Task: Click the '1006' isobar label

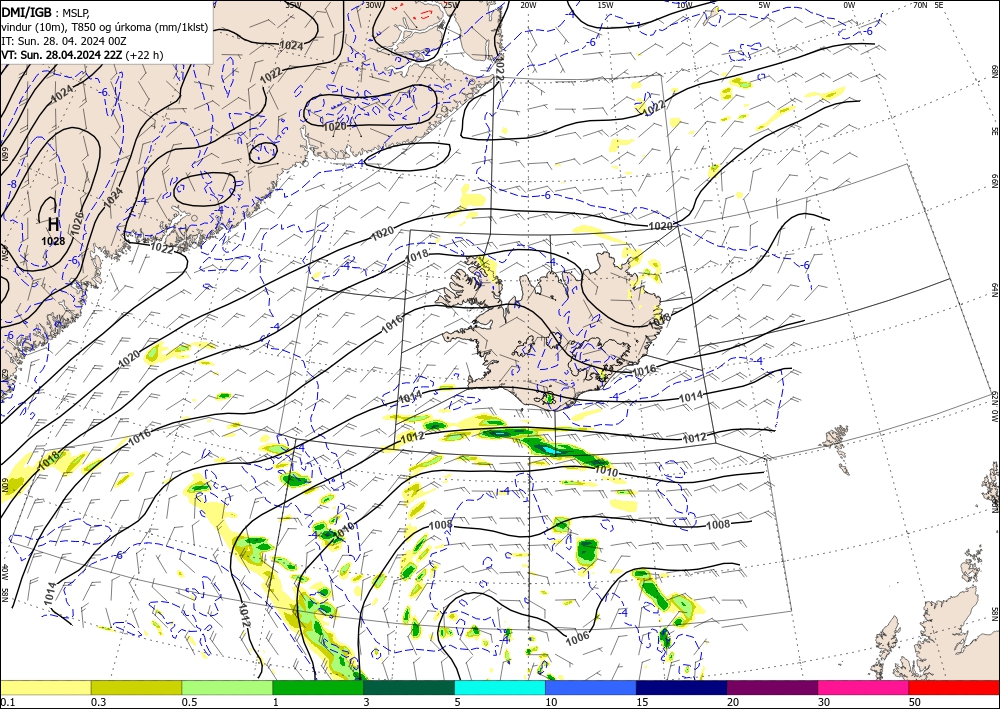Action: coord(577,637)
